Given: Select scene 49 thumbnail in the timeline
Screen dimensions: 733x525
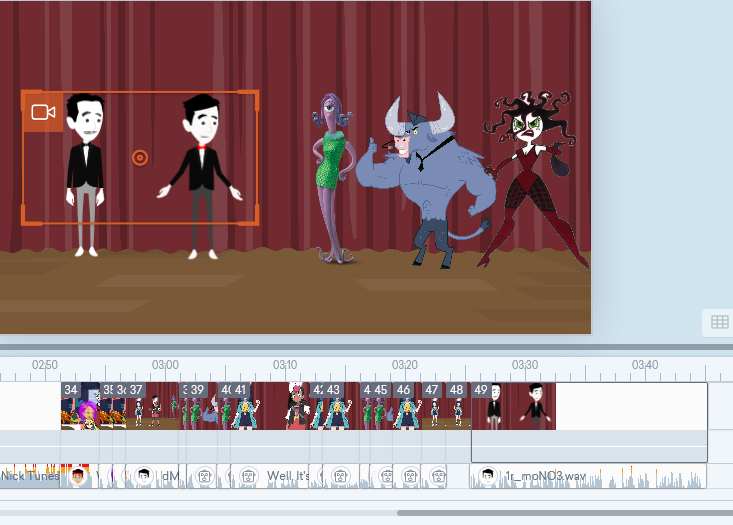Looking at the screenshot, I should coord(514,406).
